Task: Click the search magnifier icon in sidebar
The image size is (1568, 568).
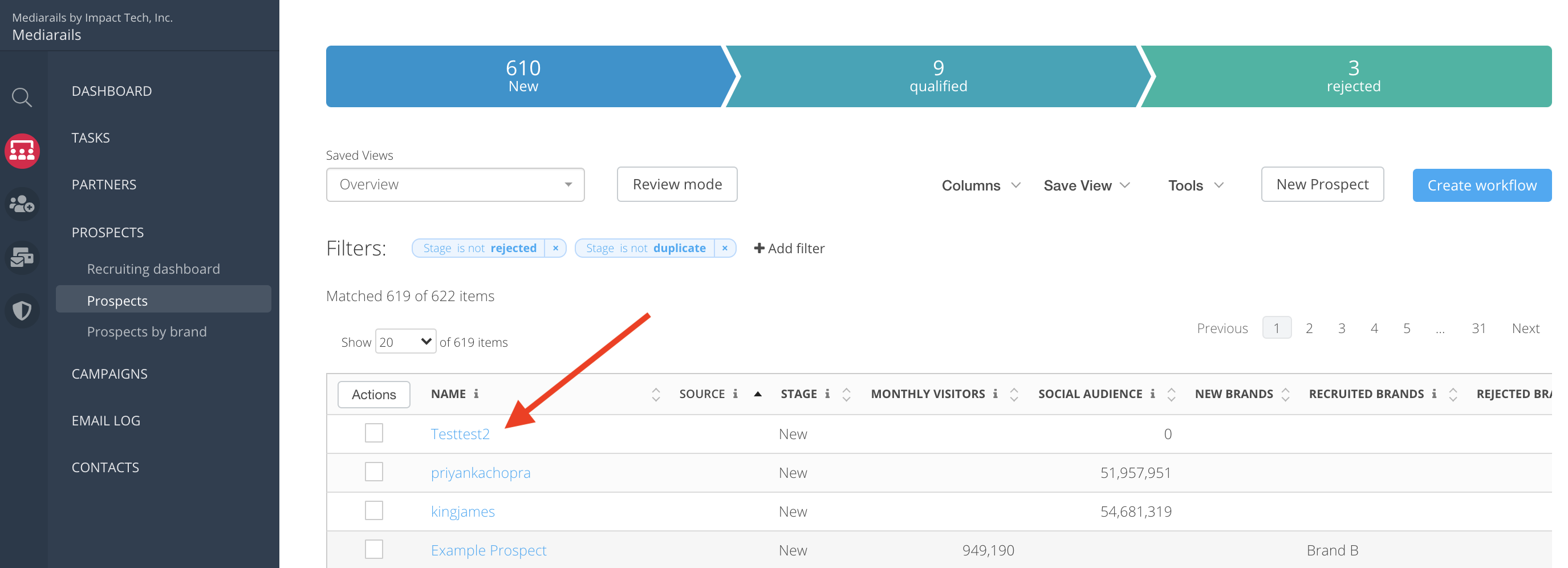Action: point(22,98)
